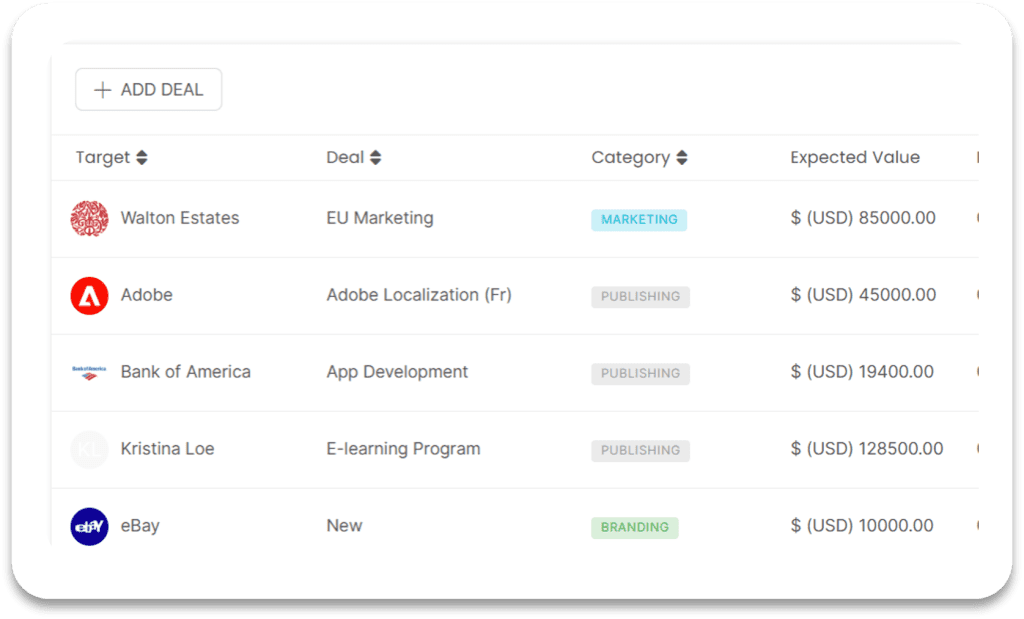Open the Walton Estates target name
1024x619 pixels.
(x=180, y=218)
